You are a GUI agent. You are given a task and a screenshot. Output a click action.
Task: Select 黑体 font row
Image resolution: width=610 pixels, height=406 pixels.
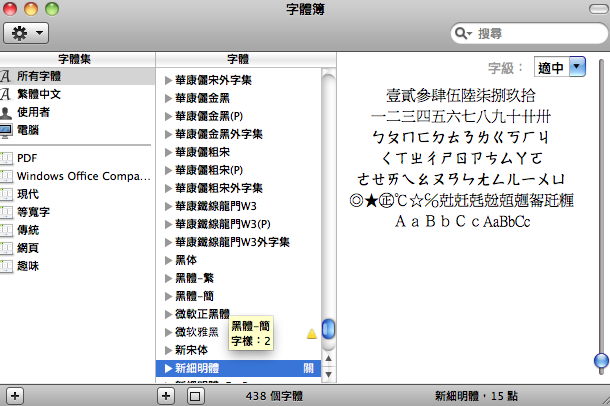tap(238, 260)
